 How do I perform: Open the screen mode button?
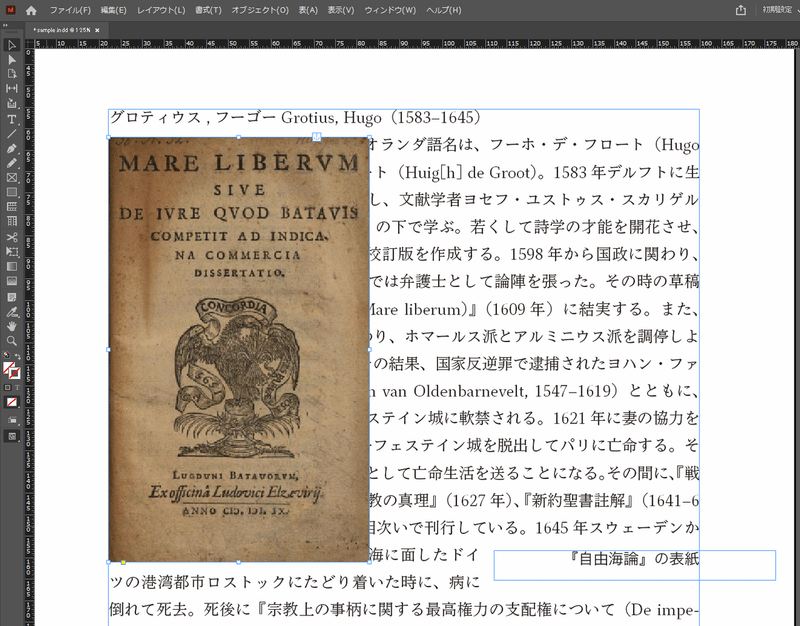coord(11,436)
